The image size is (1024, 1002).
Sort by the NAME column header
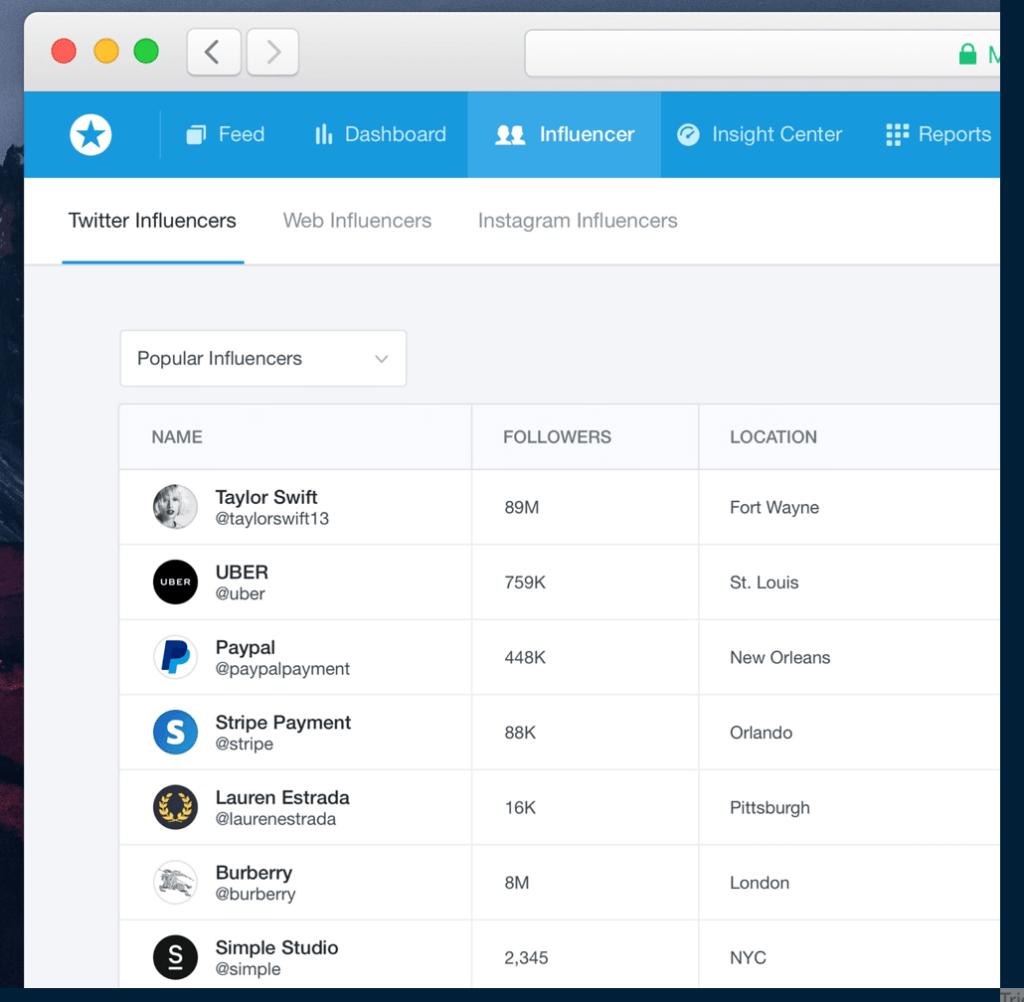point(177,437)
